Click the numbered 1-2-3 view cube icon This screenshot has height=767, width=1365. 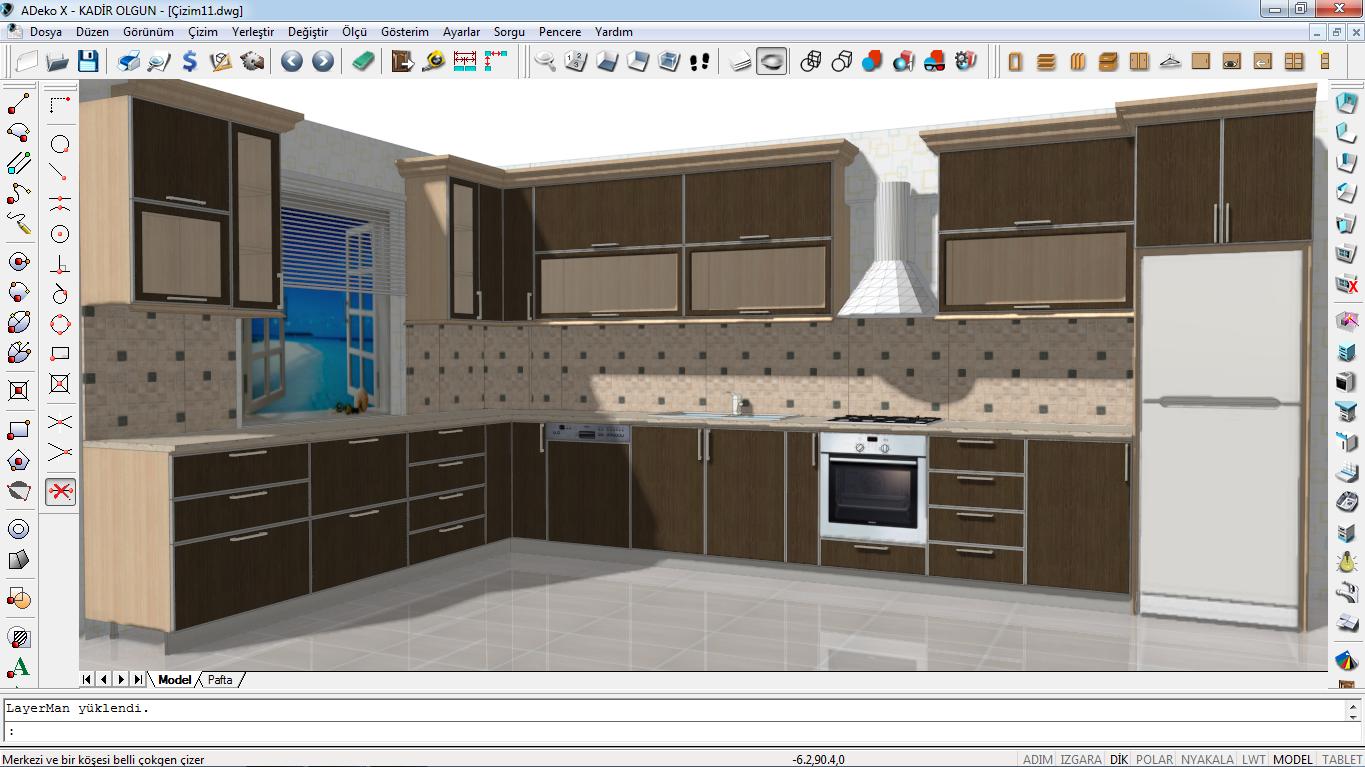click(575, 62)
